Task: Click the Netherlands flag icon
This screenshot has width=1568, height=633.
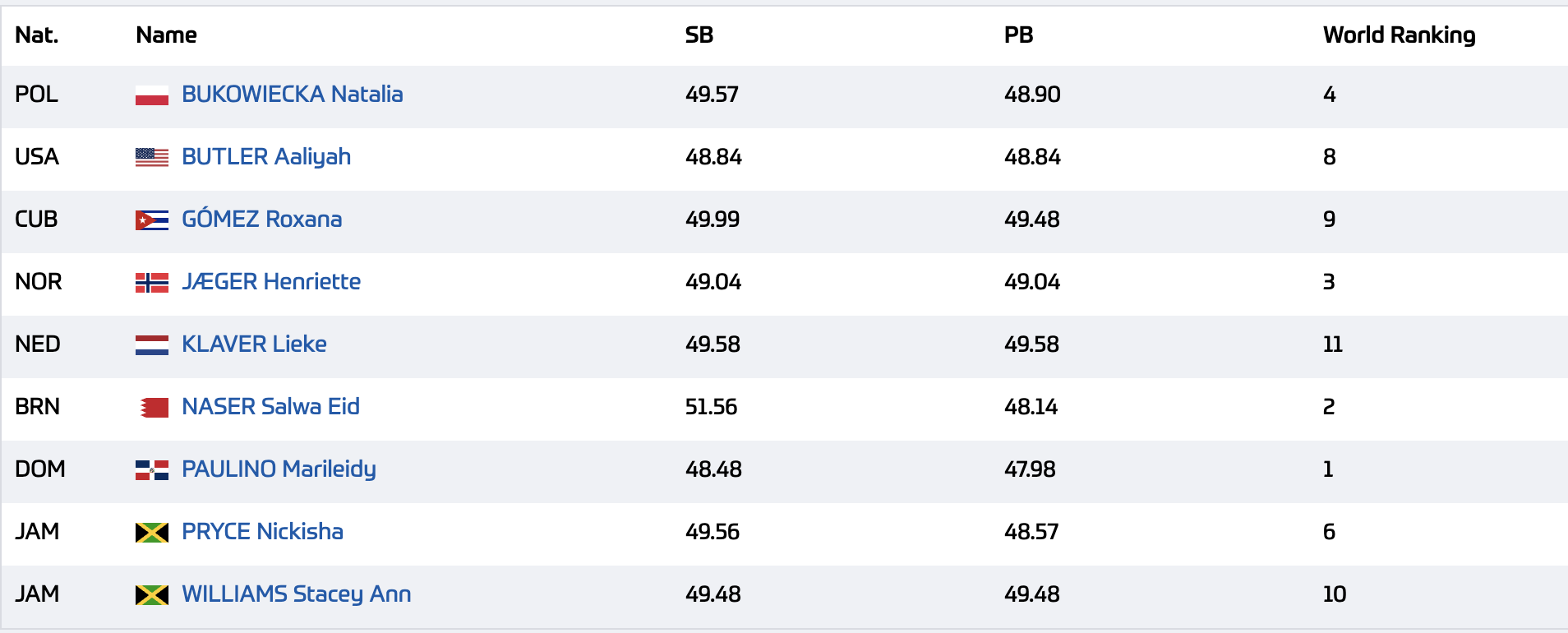Action: (x=152, y=345)
